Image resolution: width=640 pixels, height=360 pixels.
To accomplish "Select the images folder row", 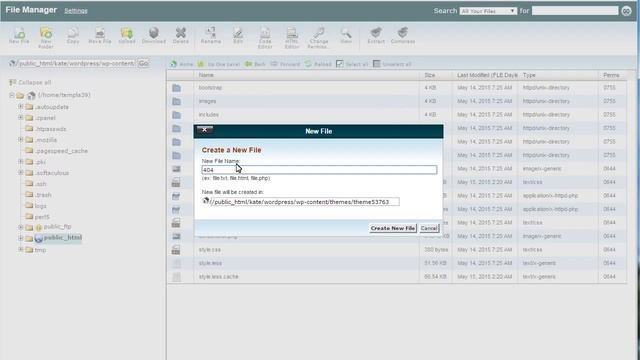I will (x=396, y=101).
